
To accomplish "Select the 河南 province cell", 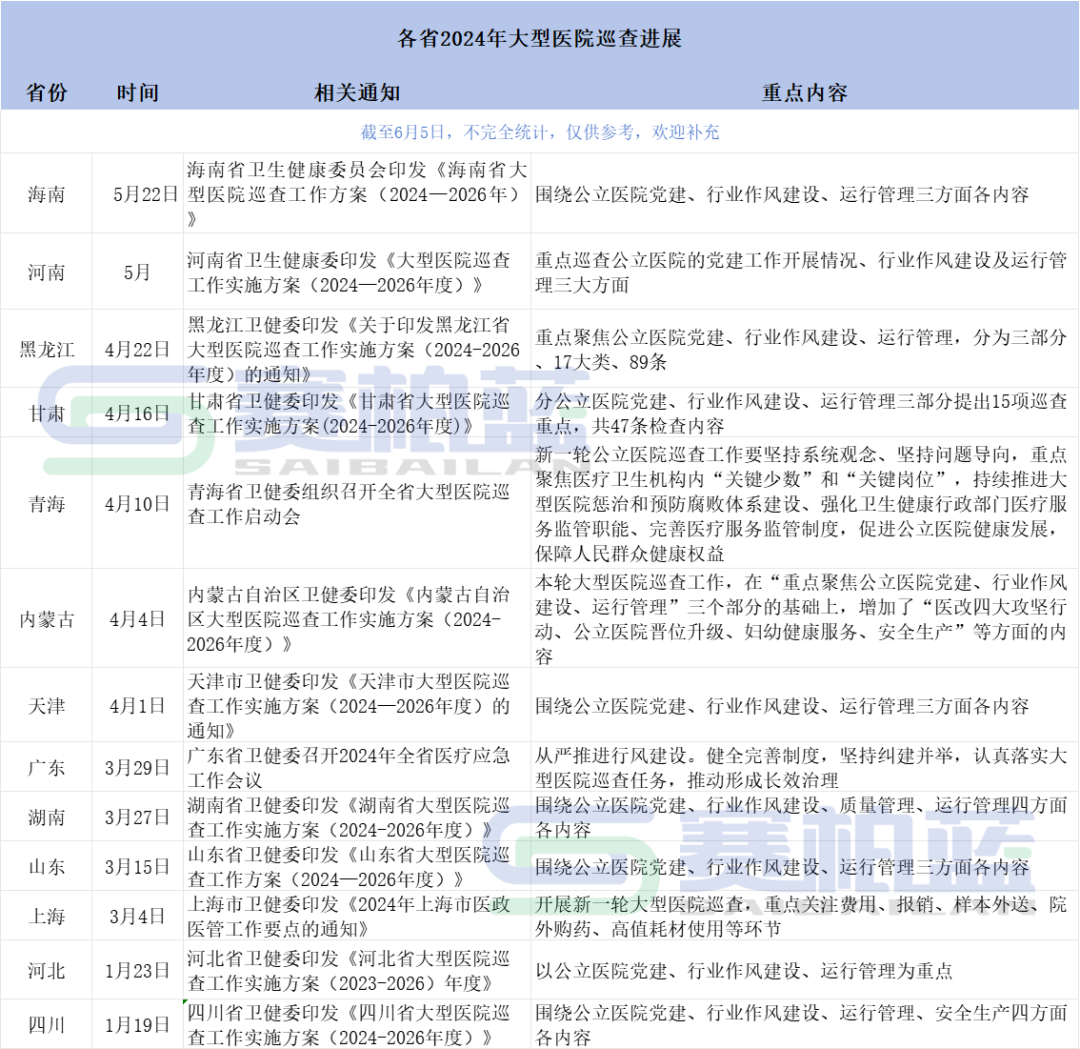I will tap(46, 271).
